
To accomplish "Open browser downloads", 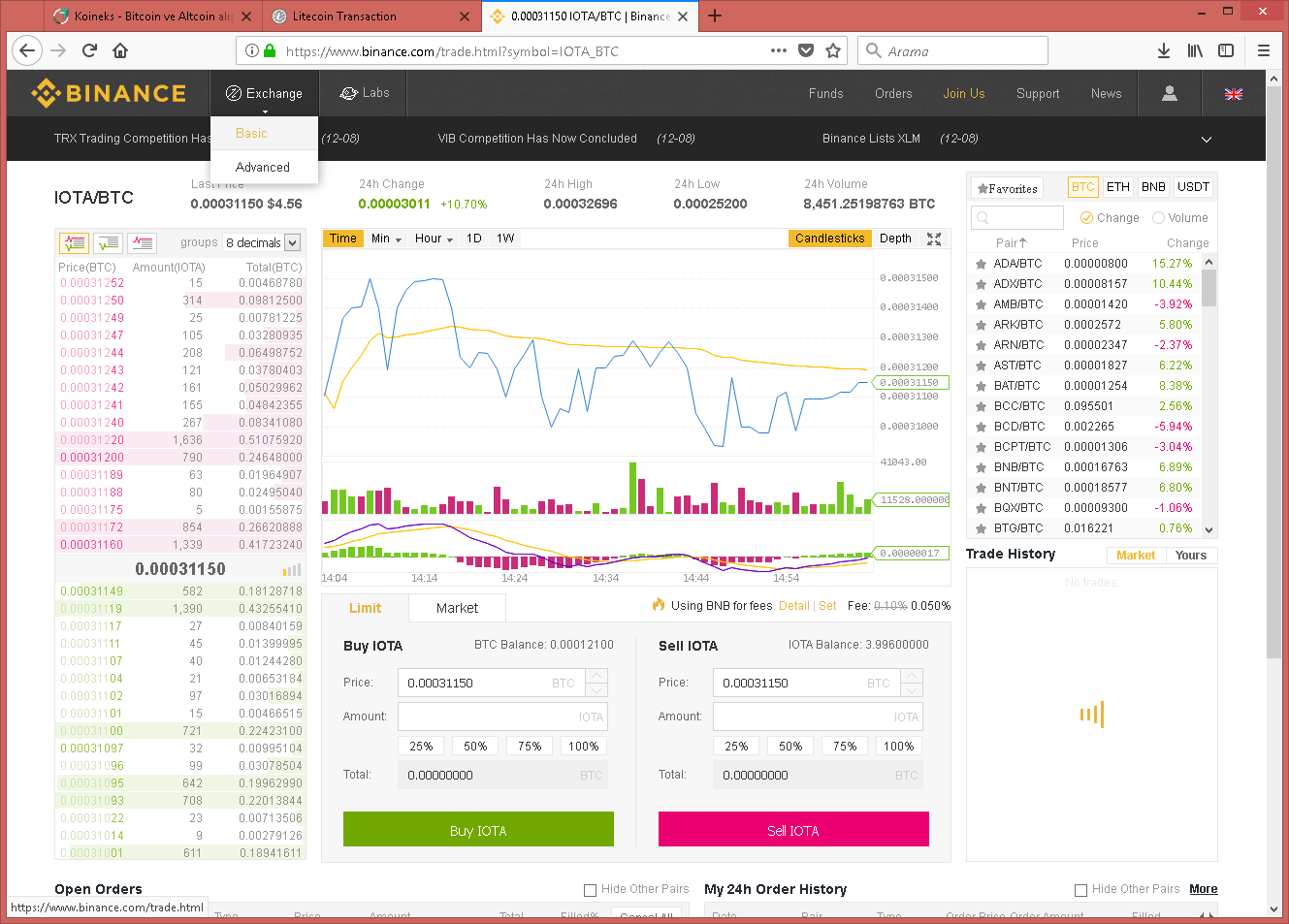I will tap(1164, 50).
